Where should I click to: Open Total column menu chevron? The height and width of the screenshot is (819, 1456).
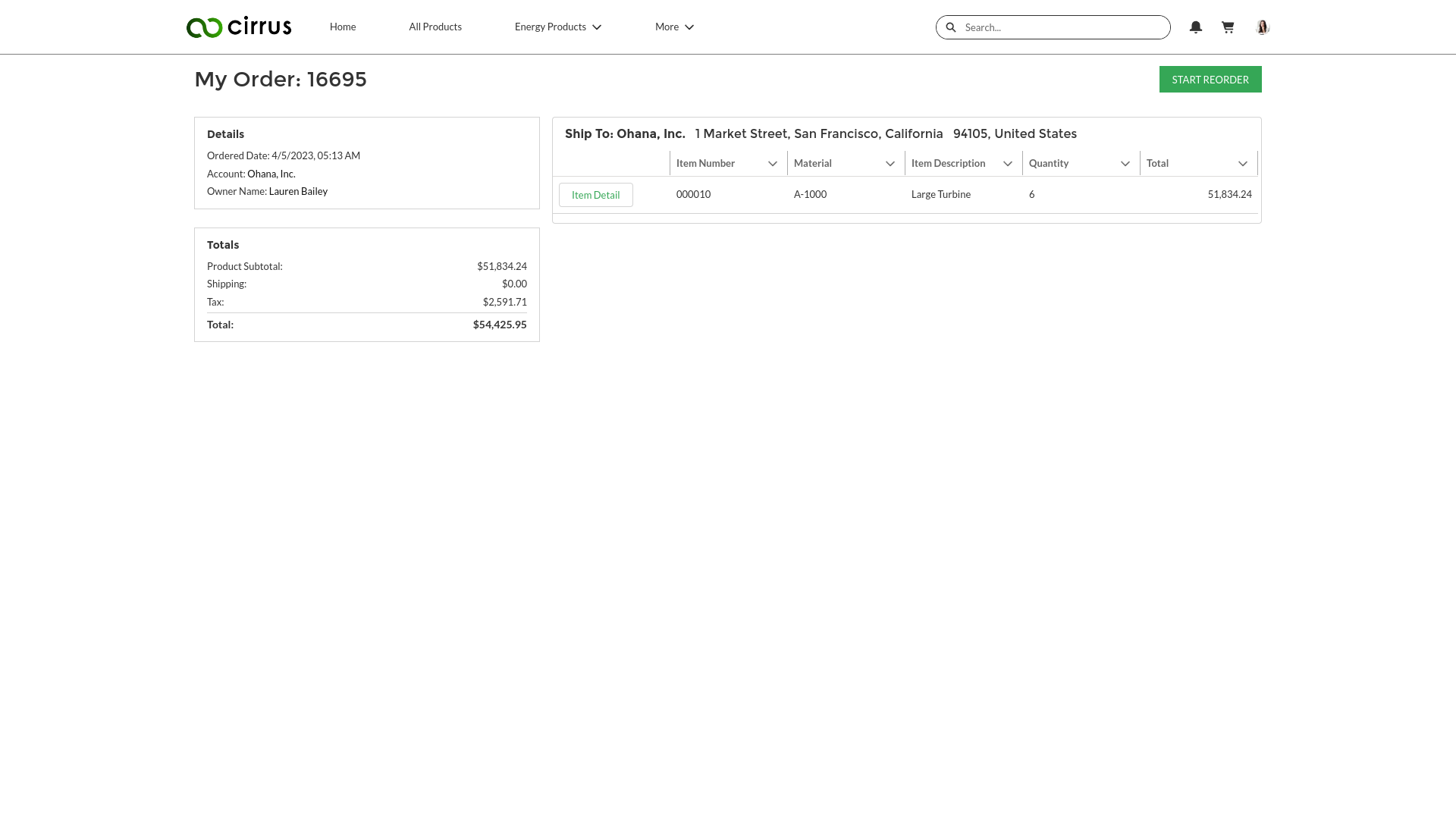[x=1243, y=164]
